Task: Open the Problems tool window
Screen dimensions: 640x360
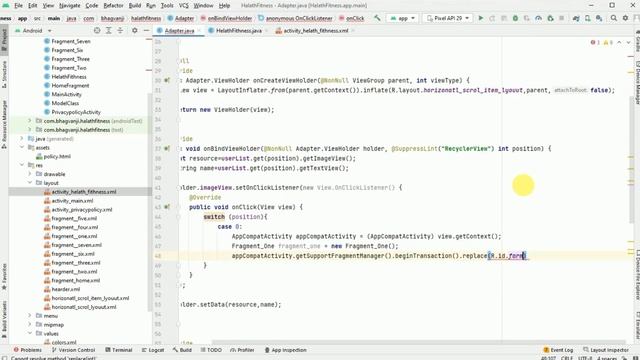Action: tap(28, 350)
